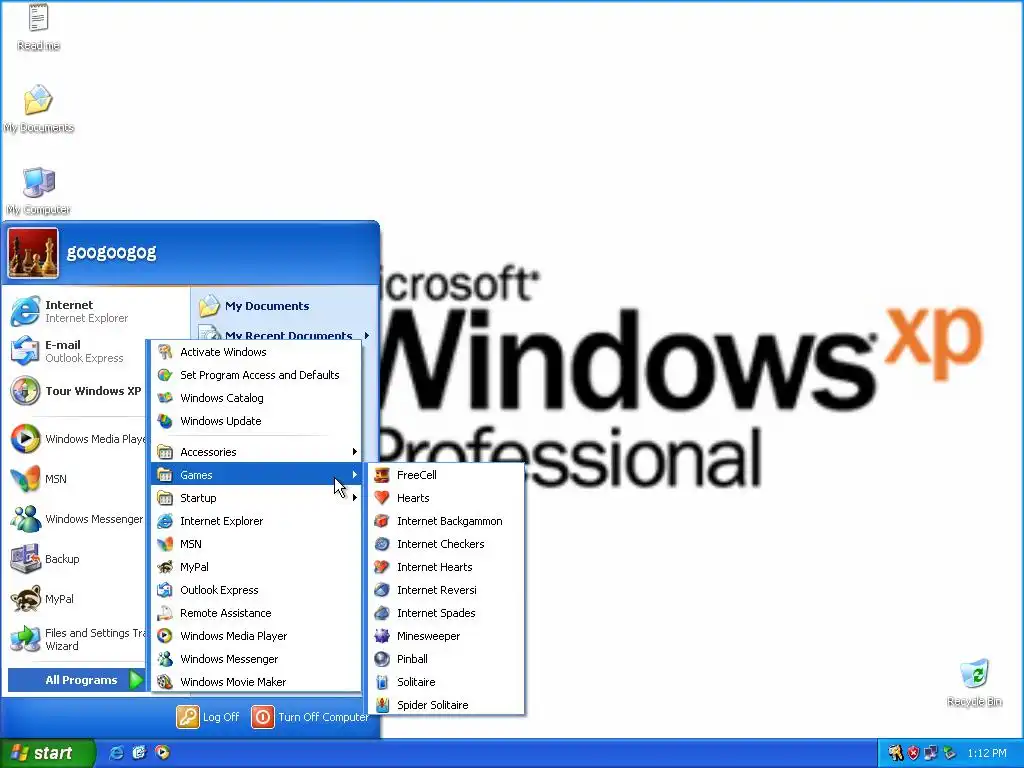The image size is (1024, 768).
Task: Click the Log Off button
Action: point(208,717)
